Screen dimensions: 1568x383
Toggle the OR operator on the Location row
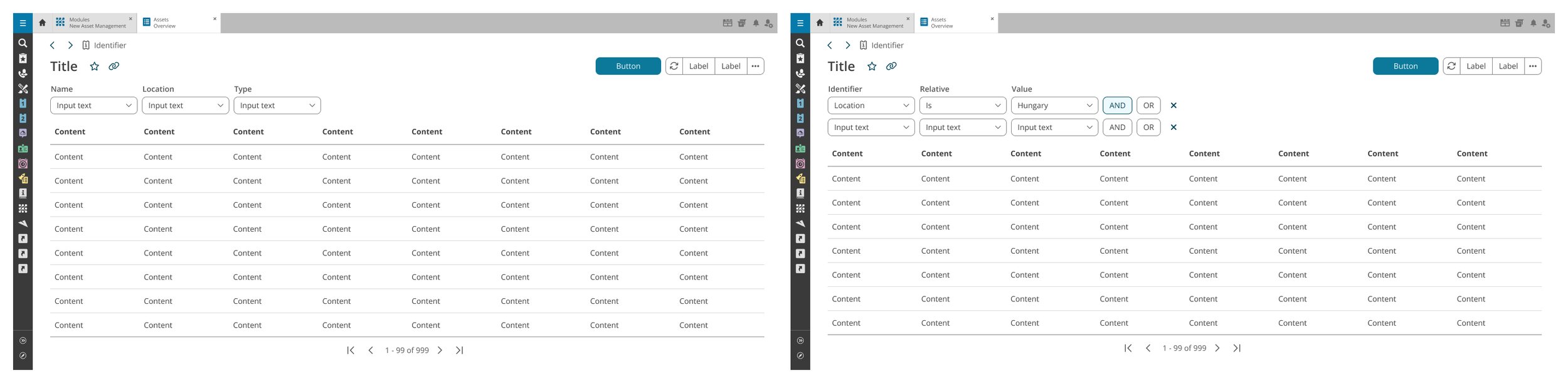coord(1148,105)
